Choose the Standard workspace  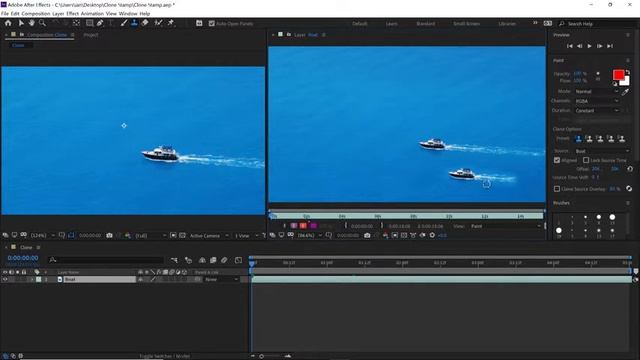click(425, 24)
